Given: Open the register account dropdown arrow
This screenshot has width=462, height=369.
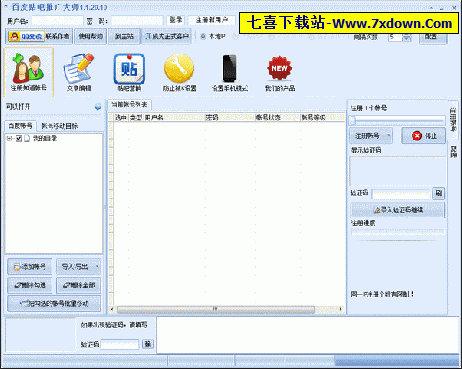Looking at the screenshot, I should (x=389, y=136).
